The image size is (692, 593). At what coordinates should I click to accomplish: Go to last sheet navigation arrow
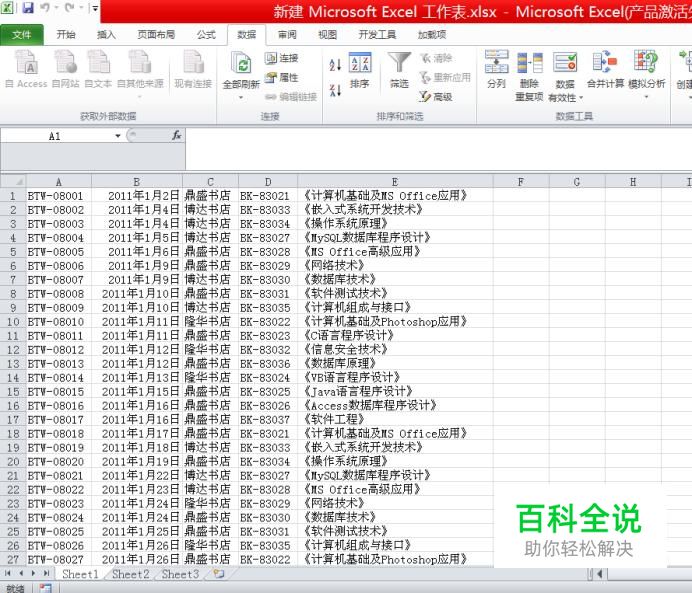tap(46, 574)
